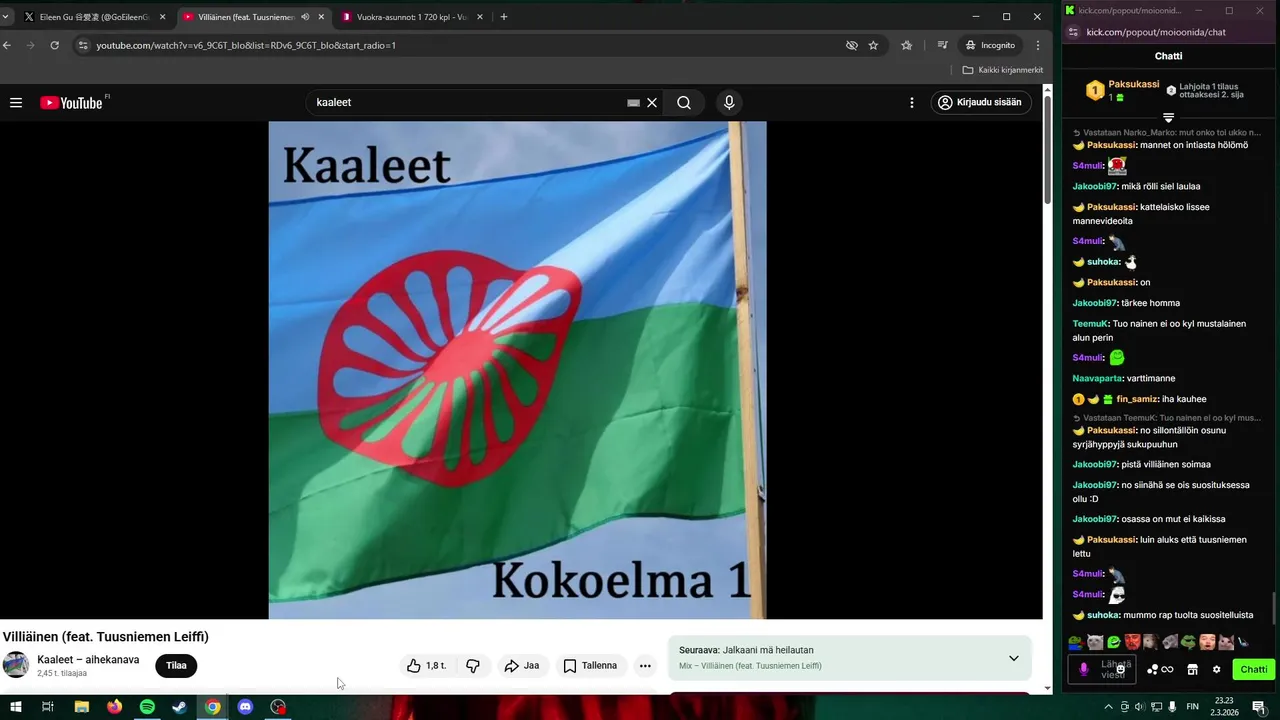Collapse the Kick leaderboard expander arrow
The height and width of the screenshot is (720, 1280).
1168,117
